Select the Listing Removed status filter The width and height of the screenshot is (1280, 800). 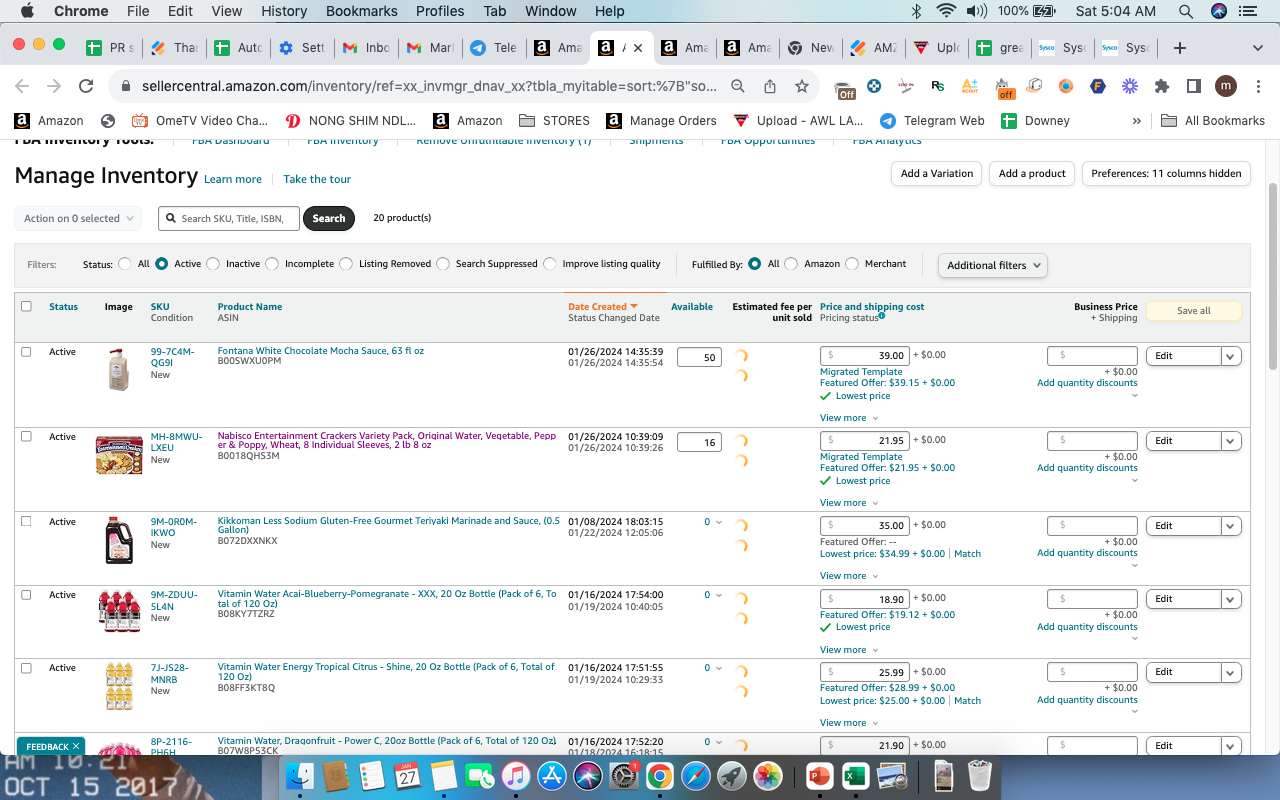coord(346,264)
